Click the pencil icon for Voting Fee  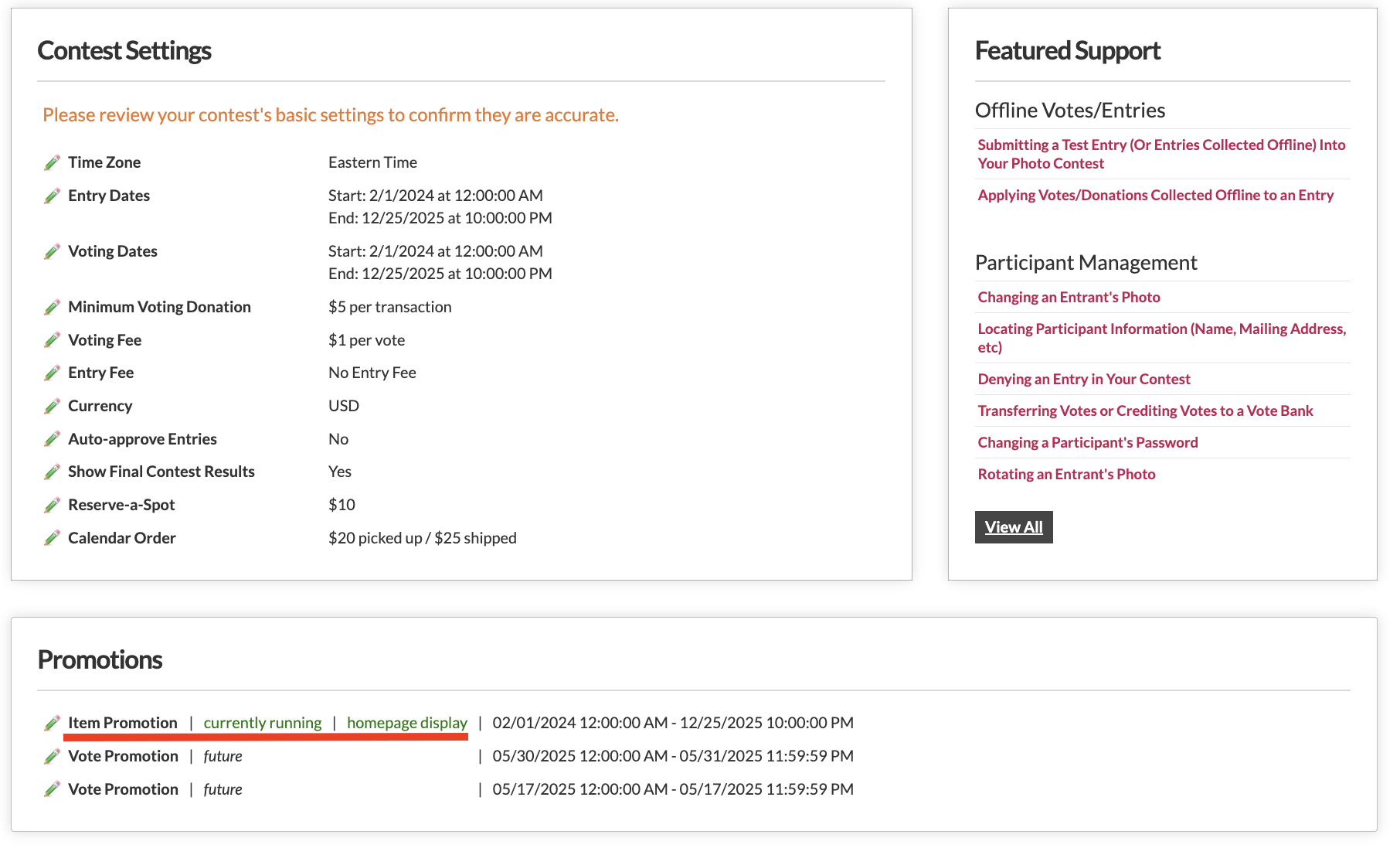52,340
